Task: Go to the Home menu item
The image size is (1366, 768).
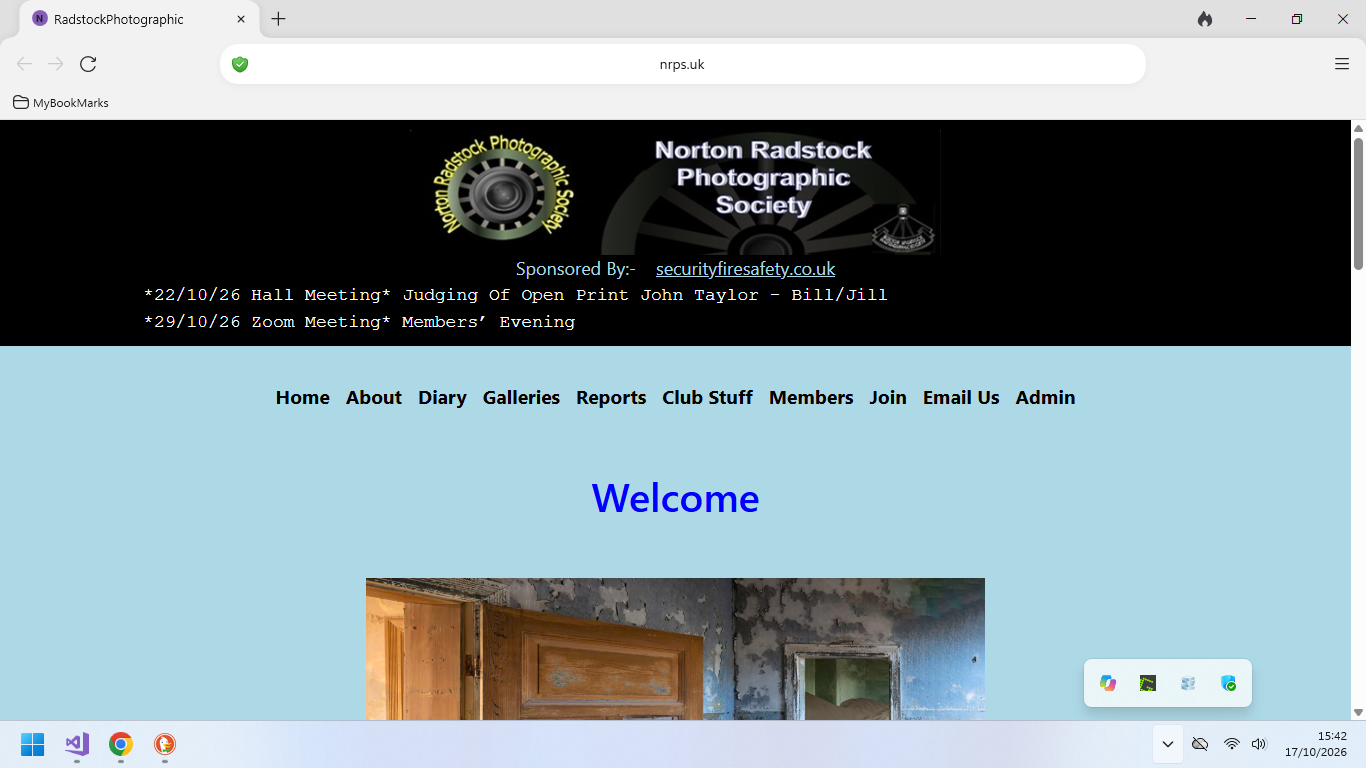Action: point(303,397)
